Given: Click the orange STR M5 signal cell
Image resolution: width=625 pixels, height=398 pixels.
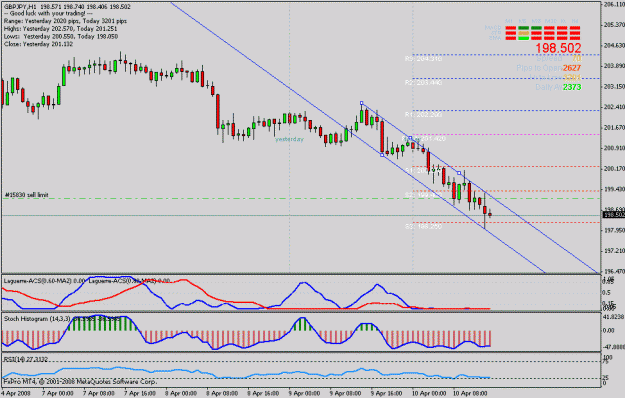Looking at the screenshot, I should (523, 33).
